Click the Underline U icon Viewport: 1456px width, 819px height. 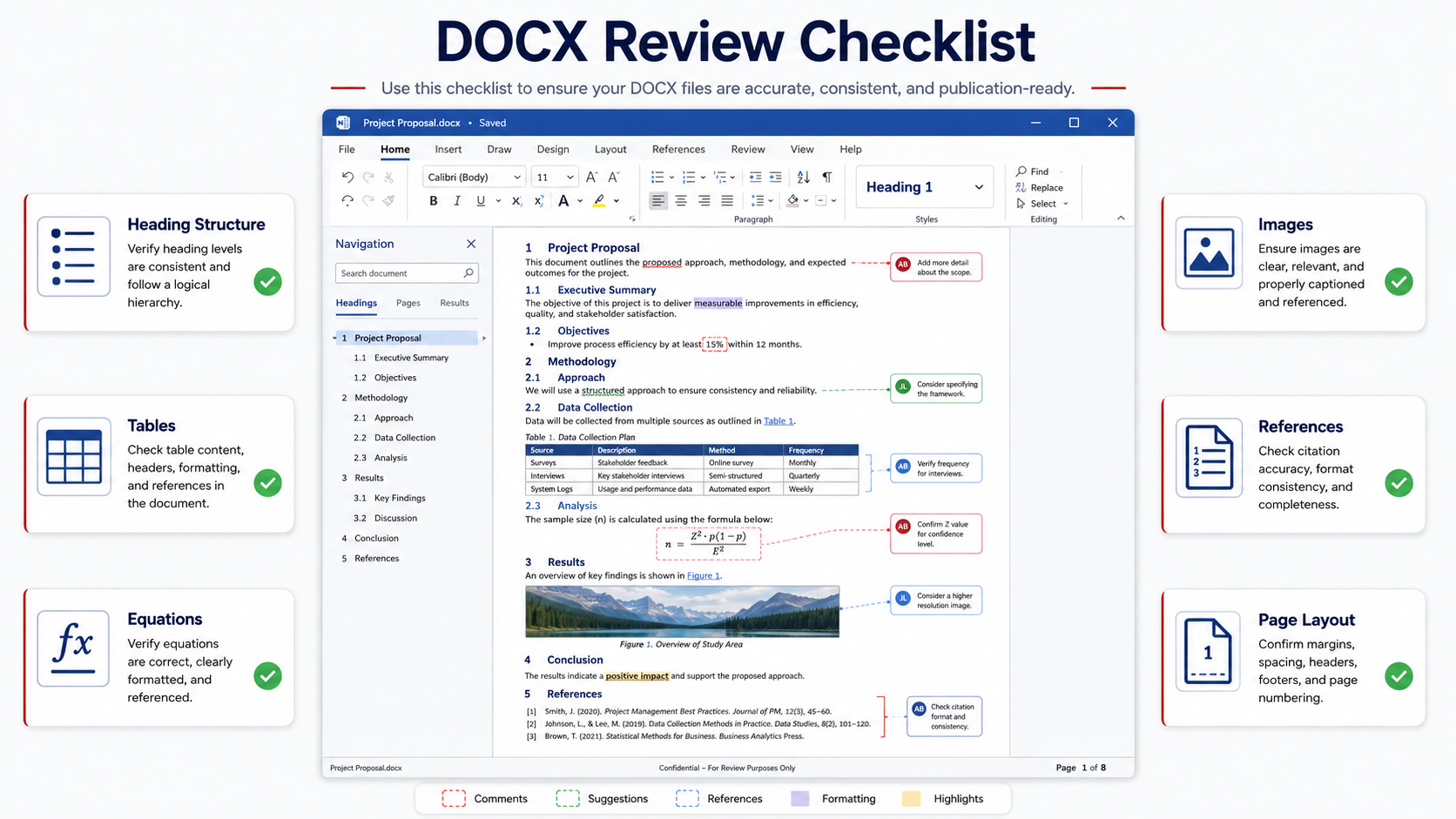click(x=481, y=201)
